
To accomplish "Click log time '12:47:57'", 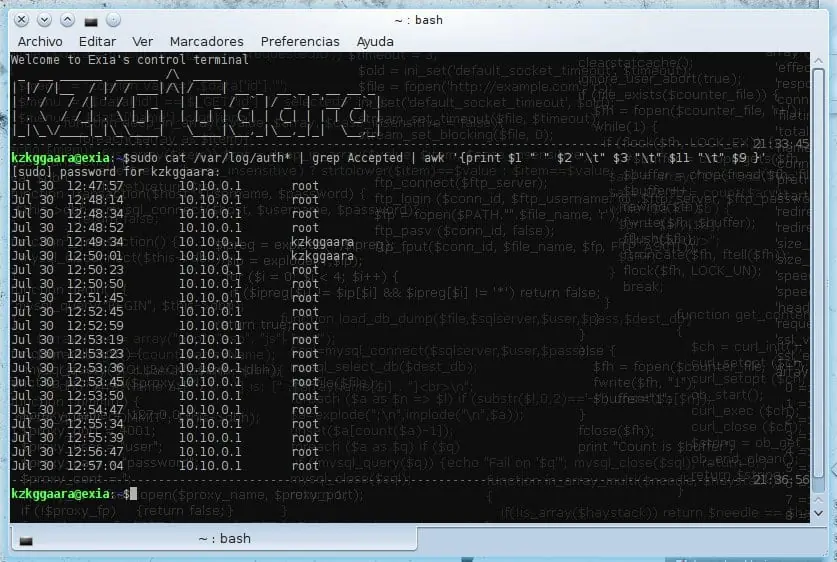I will point(95,186).
